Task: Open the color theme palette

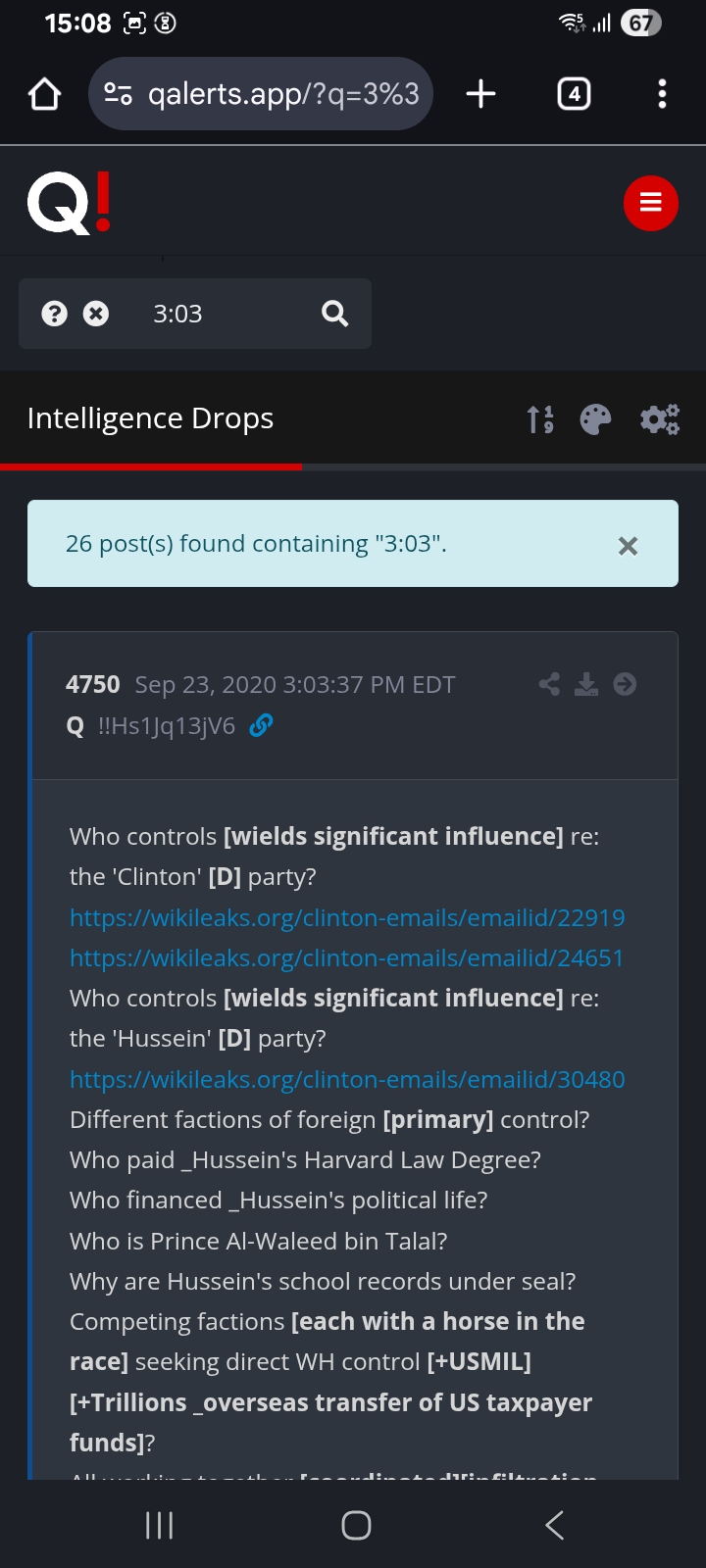Action: pos(595,419)
